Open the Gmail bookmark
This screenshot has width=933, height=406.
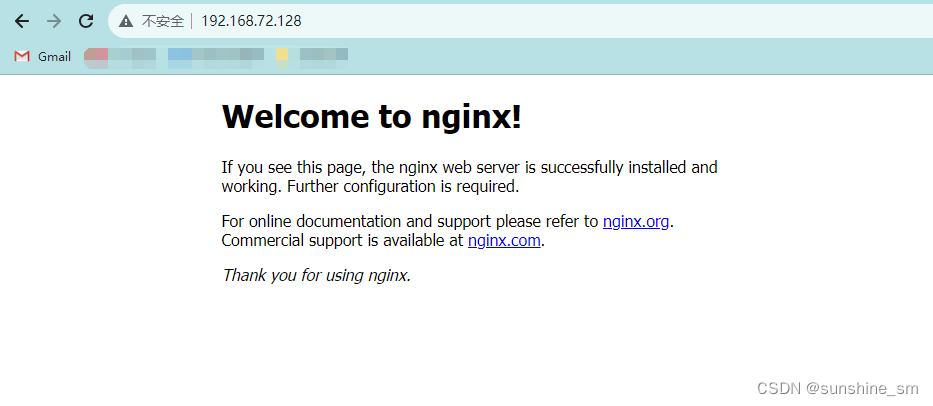point(42,57)
